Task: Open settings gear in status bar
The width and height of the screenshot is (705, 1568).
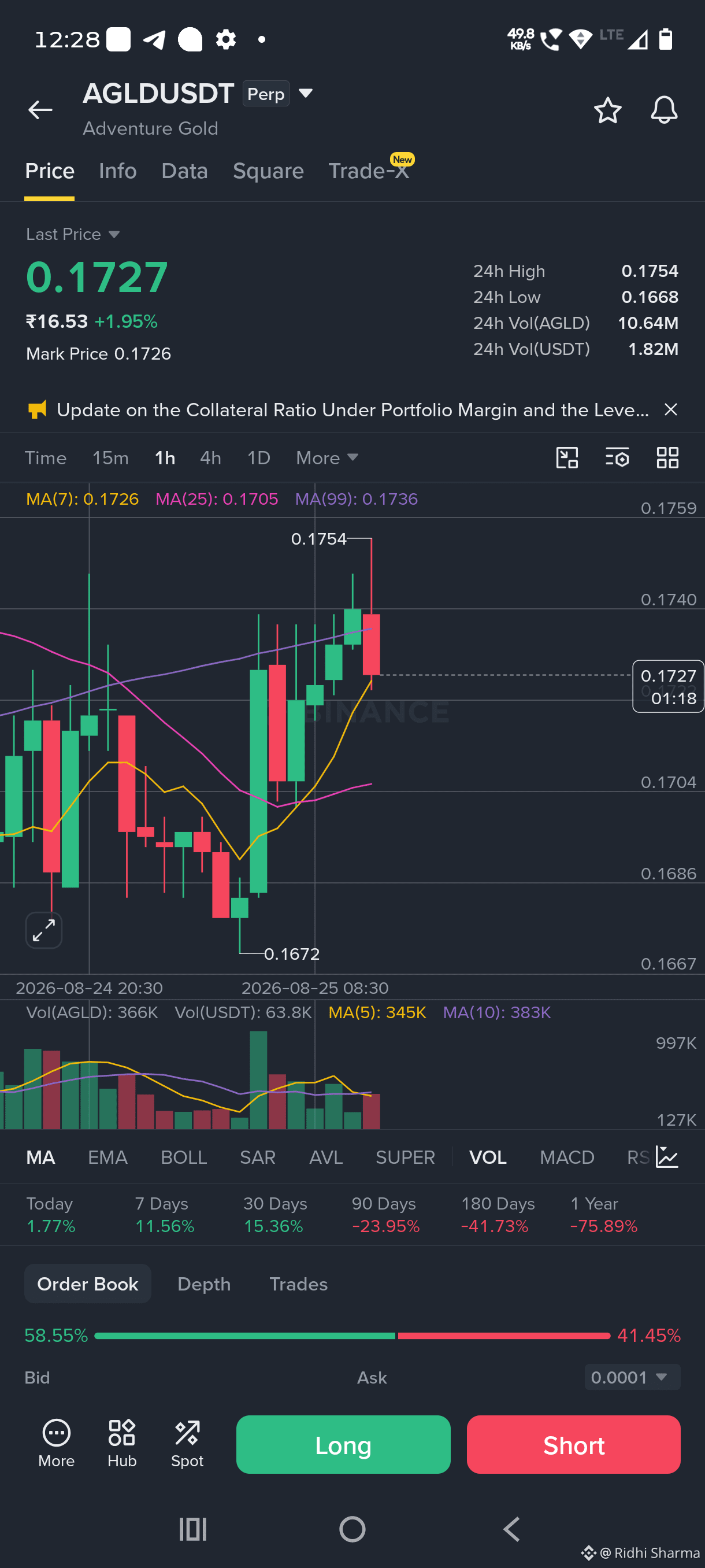Action: 226,39
